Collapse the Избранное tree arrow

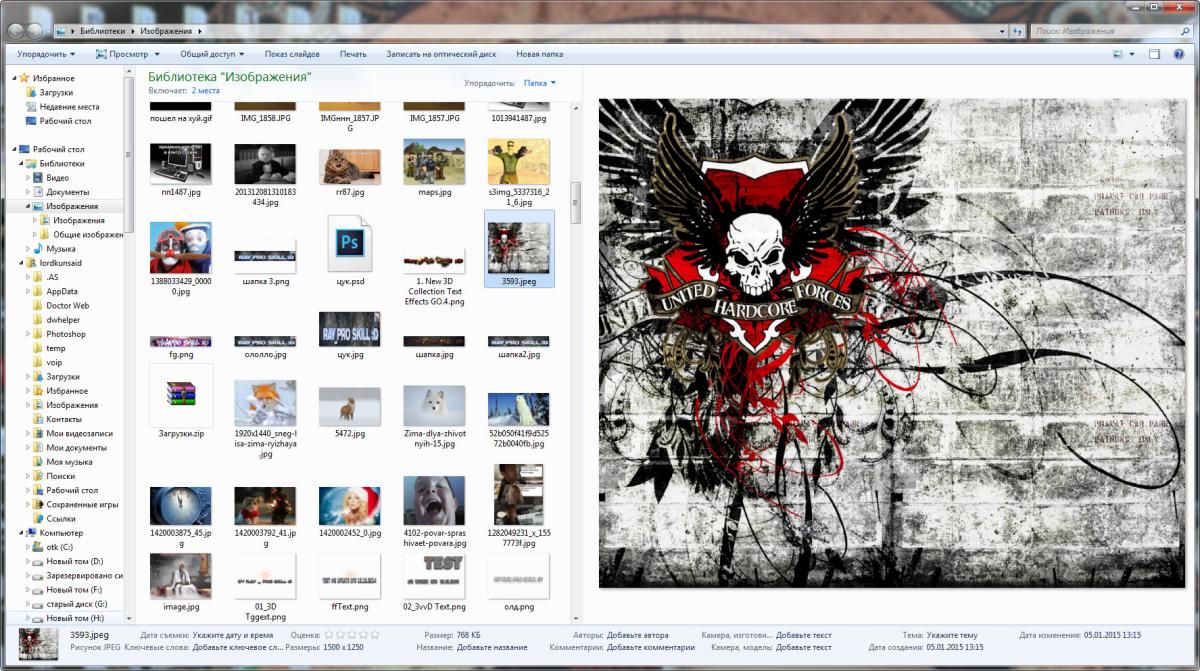click(x=13, y=78)
